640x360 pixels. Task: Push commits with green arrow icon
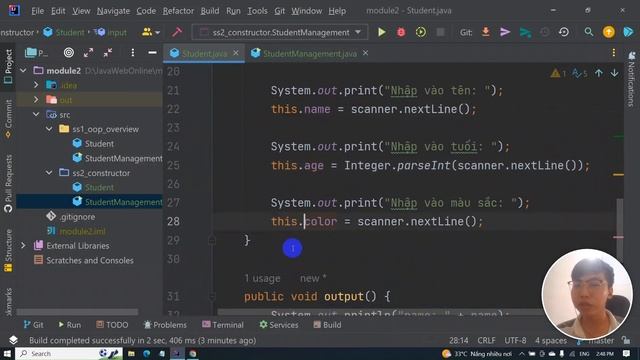point(525,32)
